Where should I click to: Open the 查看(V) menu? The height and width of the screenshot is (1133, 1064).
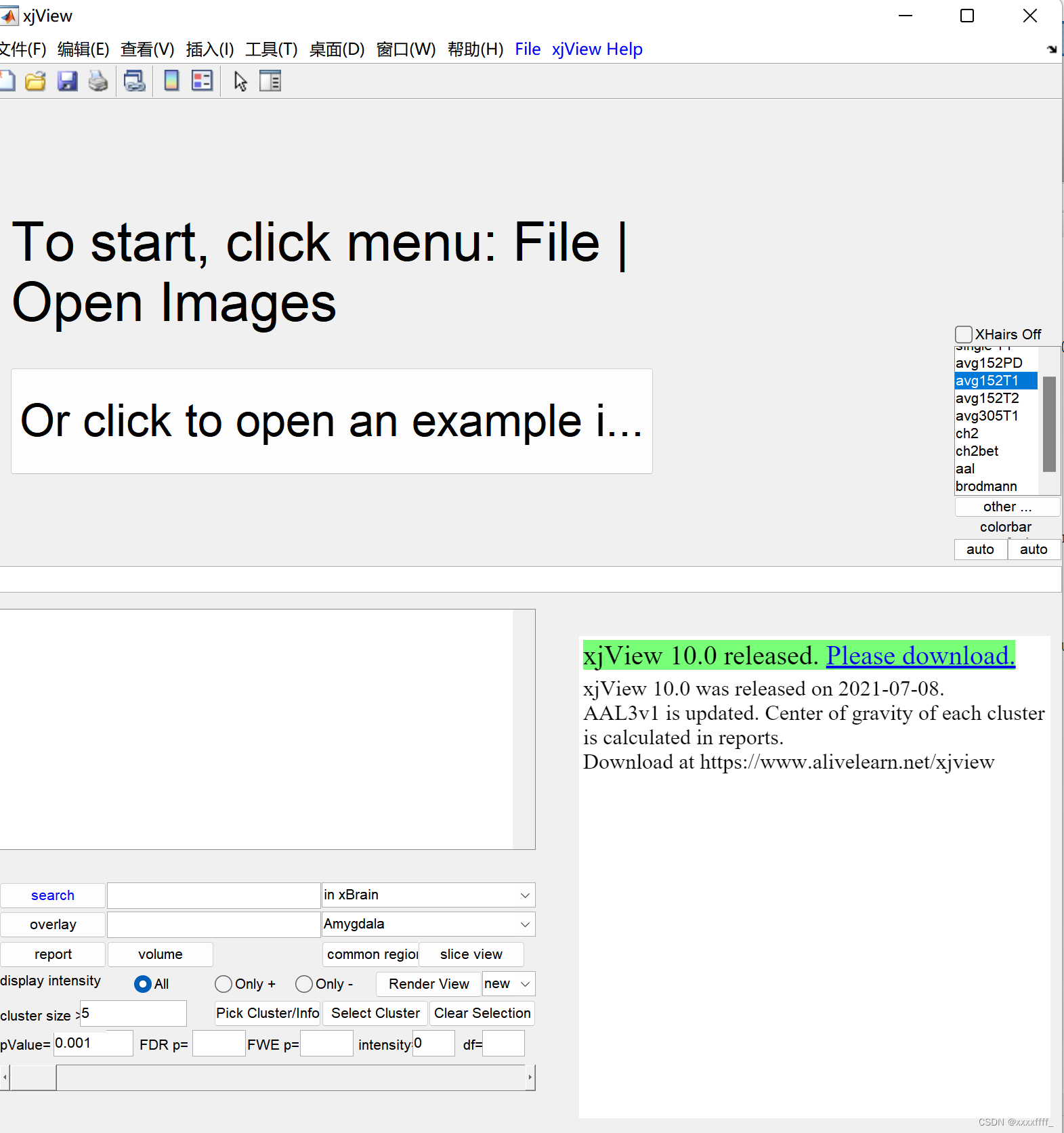(x=147, y=49)
